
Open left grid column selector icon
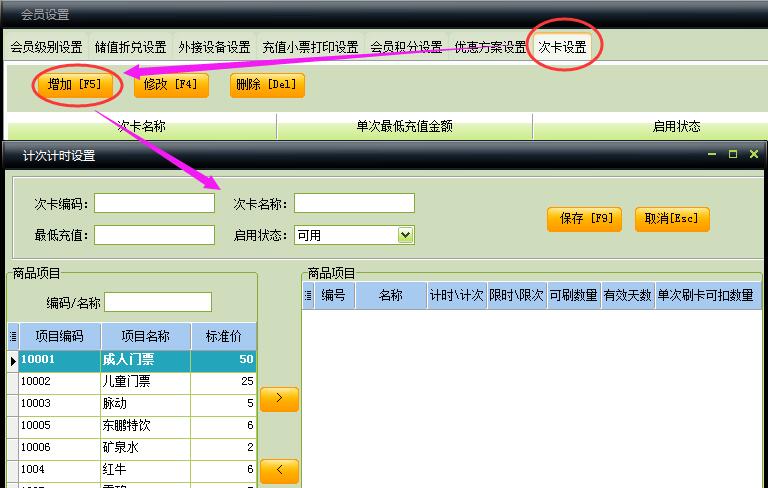[13, 336]
